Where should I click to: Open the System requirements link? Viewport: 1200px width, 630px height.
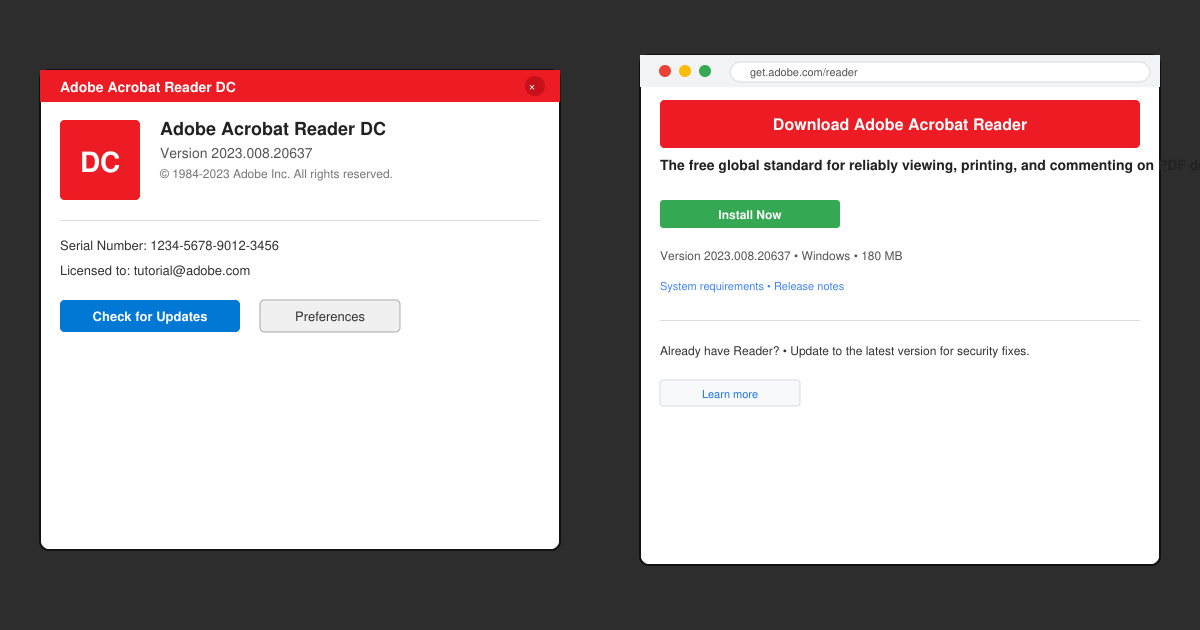pyautogui.click(x=712, y=286)
